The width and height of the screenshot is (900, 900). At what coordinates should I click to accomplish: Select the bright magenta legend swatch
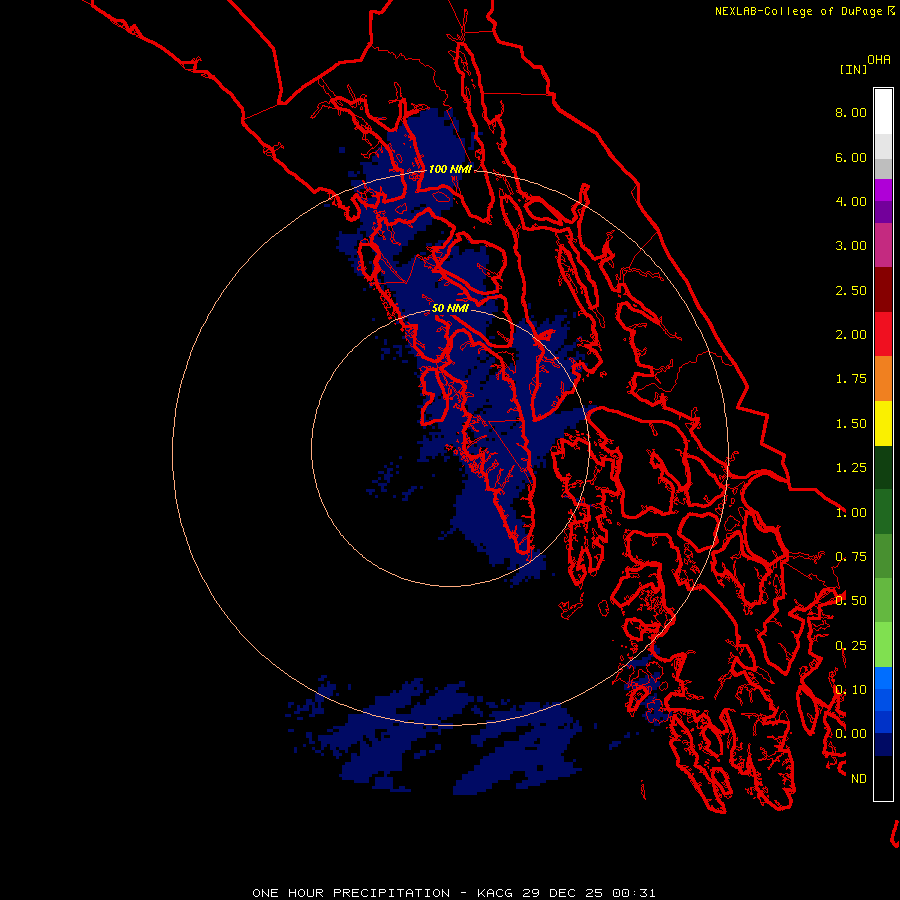point(883,190)
